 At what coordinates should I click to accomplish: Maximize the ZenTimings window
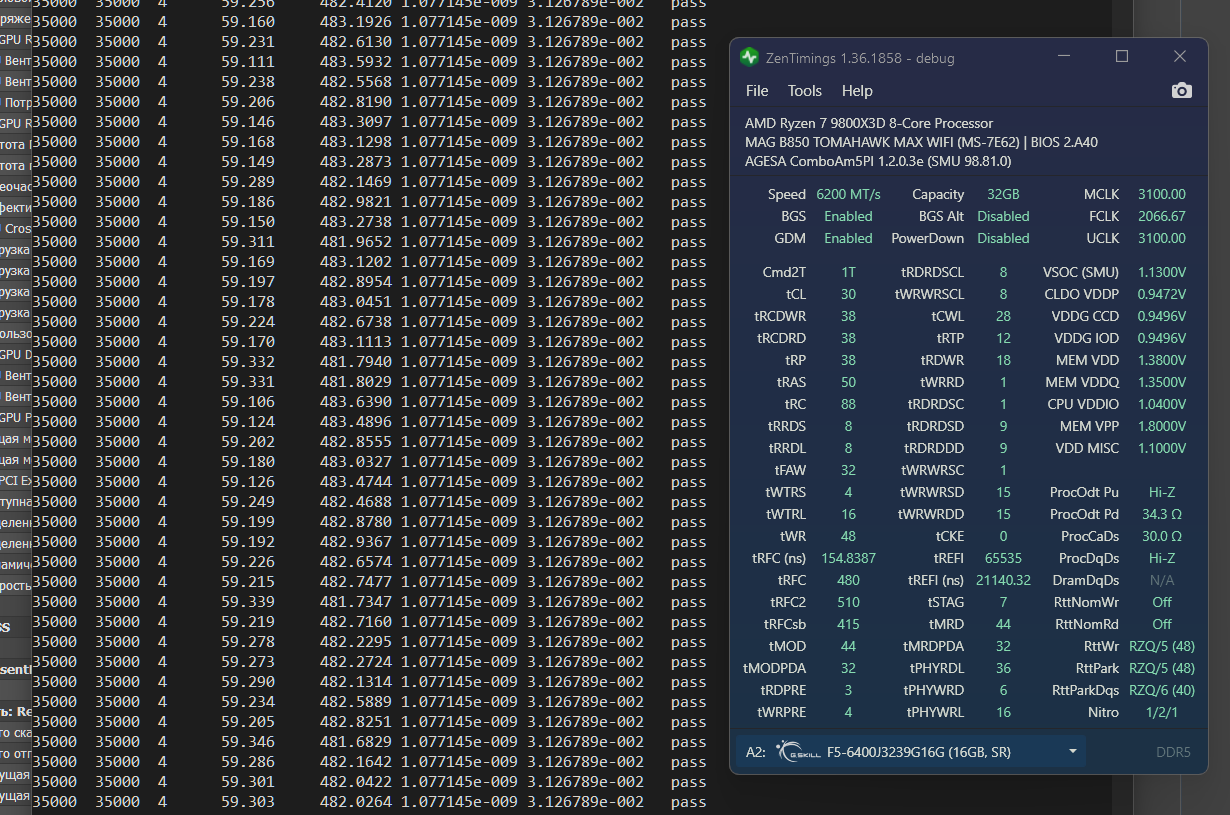(1122, 57)
